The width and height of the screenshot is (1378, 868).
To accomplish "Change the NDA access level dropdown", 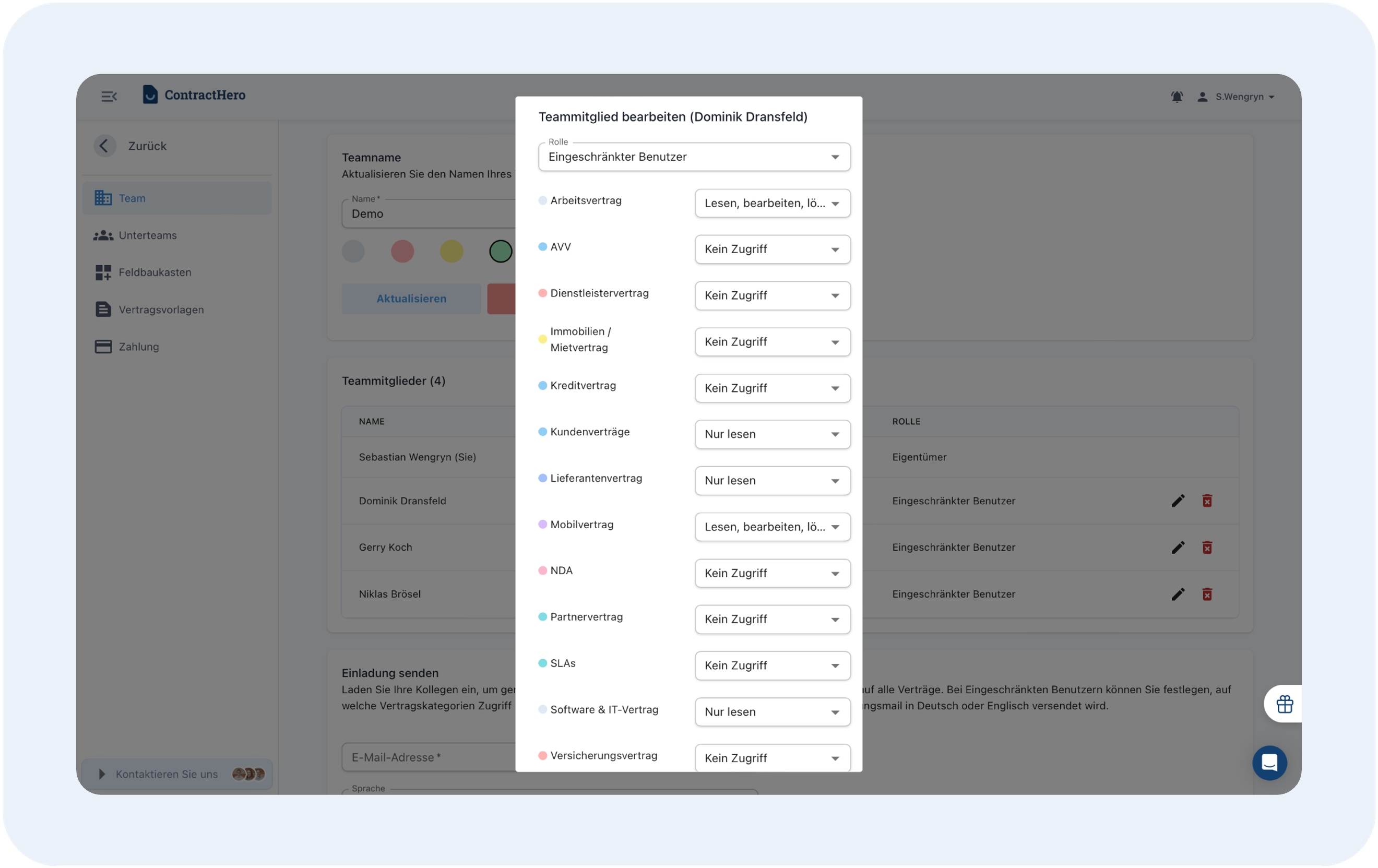I will [772, 573].
